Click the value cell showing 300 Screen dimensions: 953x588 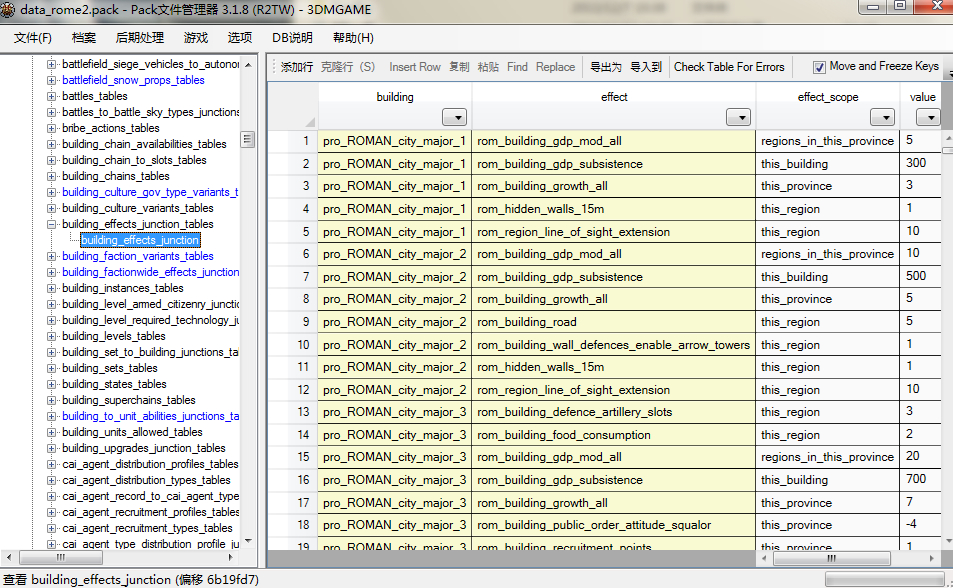click(x=920, y=164)
